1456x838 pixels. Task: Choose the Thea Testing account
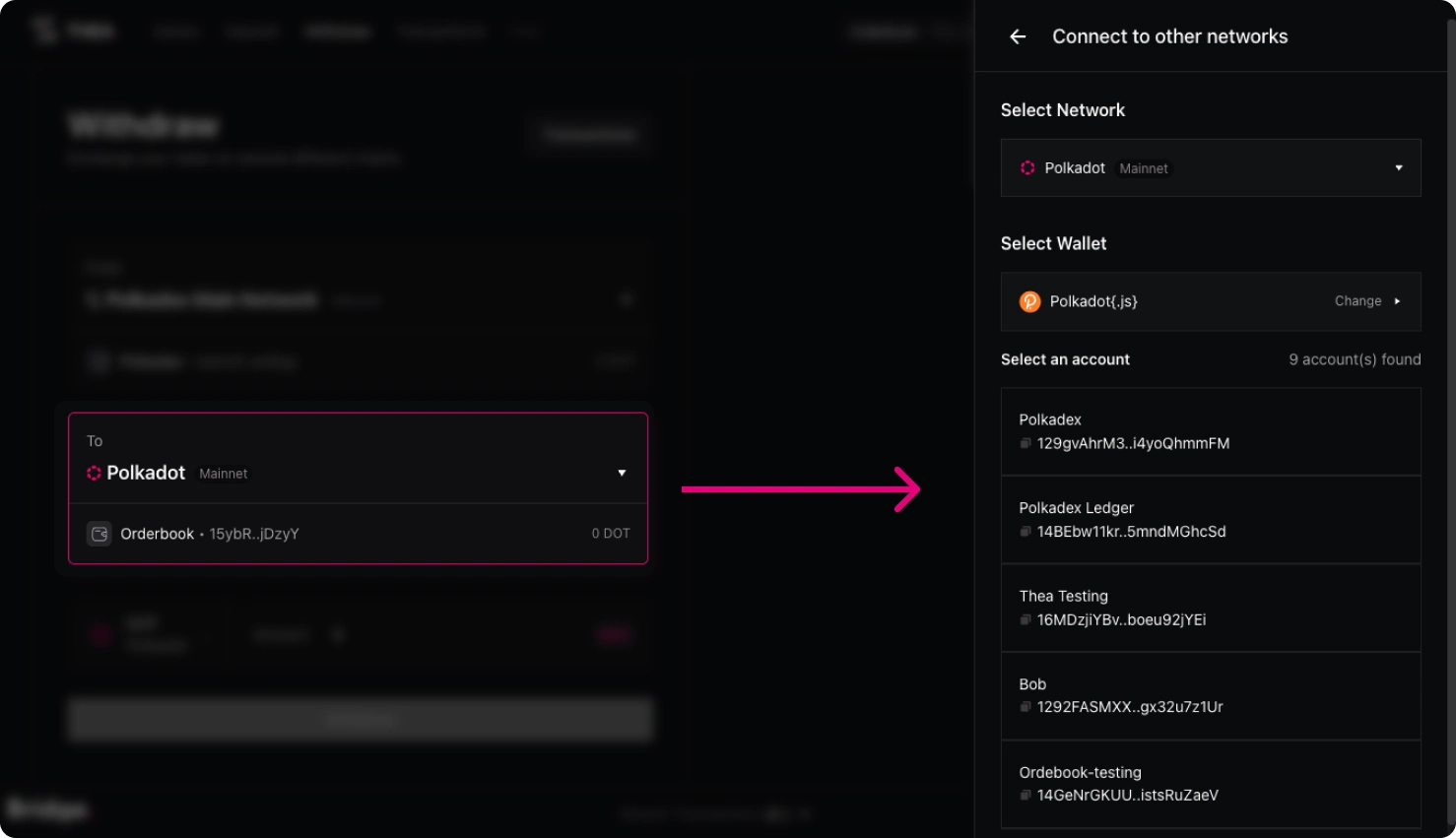(1210, 608)
